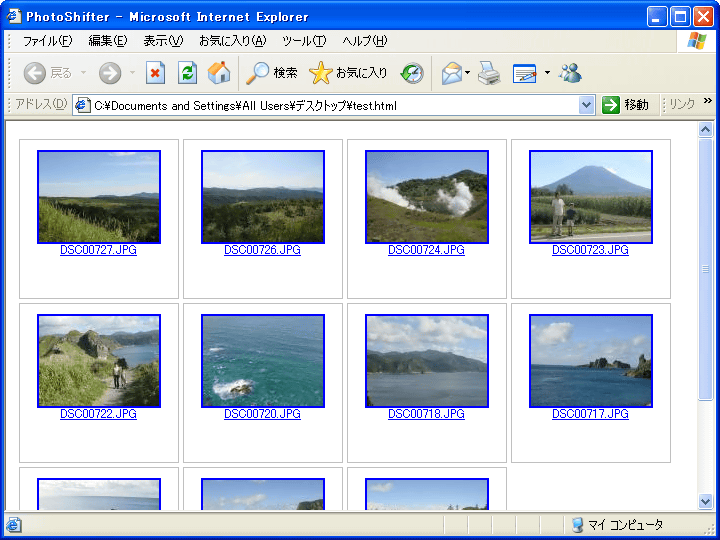Click the DSC00724 steaming hillside thumbnail

click(427, 197)
